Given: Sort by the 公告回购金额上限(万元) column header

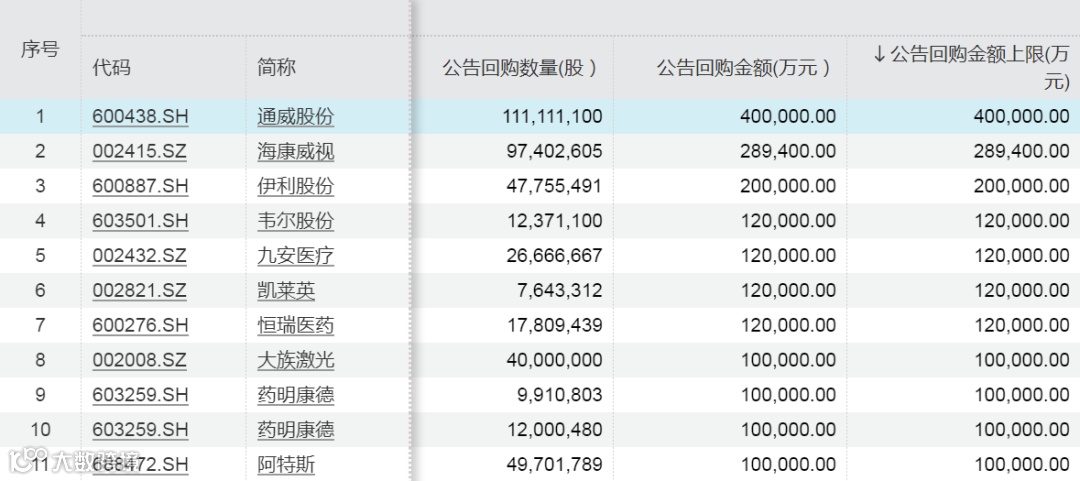Looking at the screenshot, I should click(x=971, y=67).
